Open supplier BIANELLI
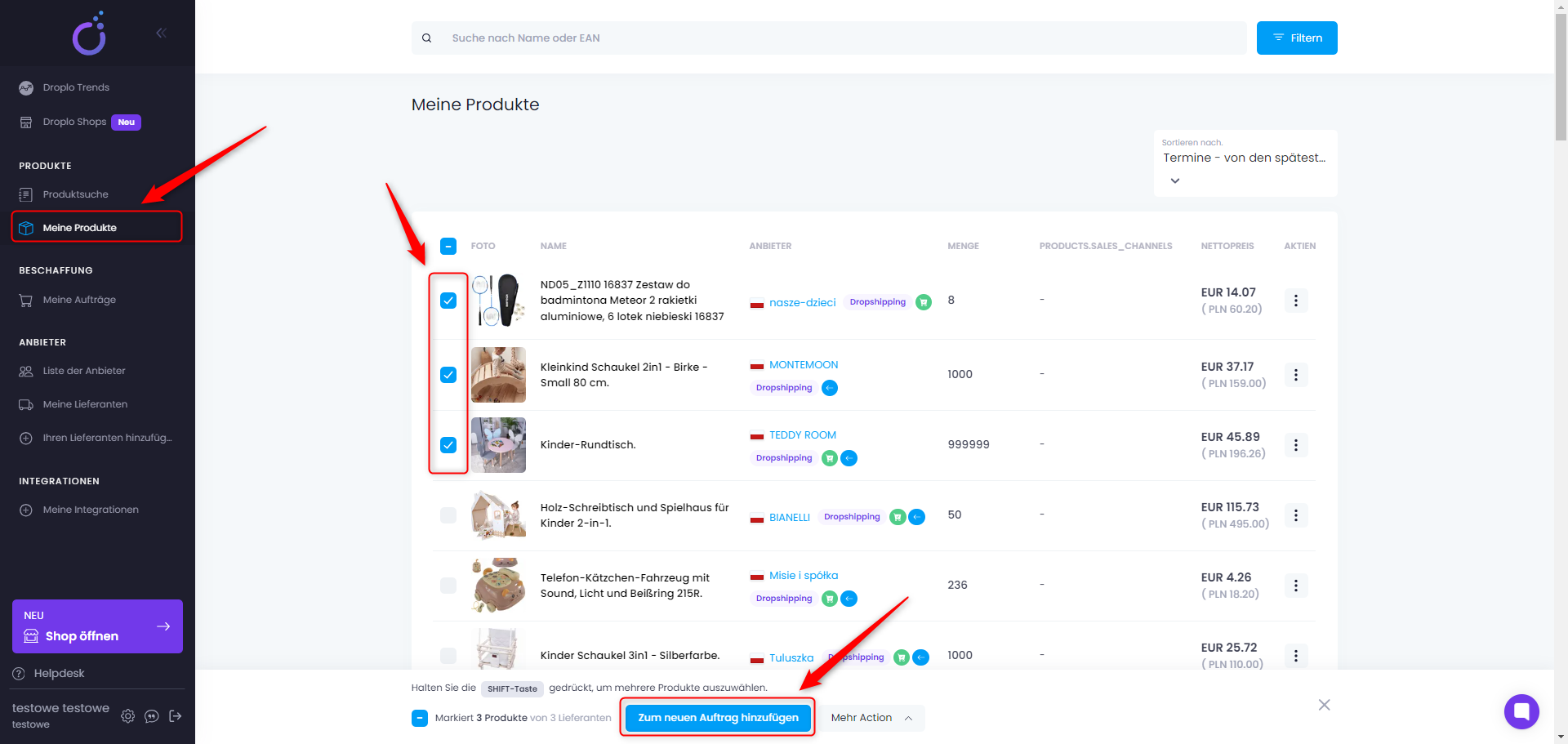1568x744 pixels. click(x=790, y=518)
